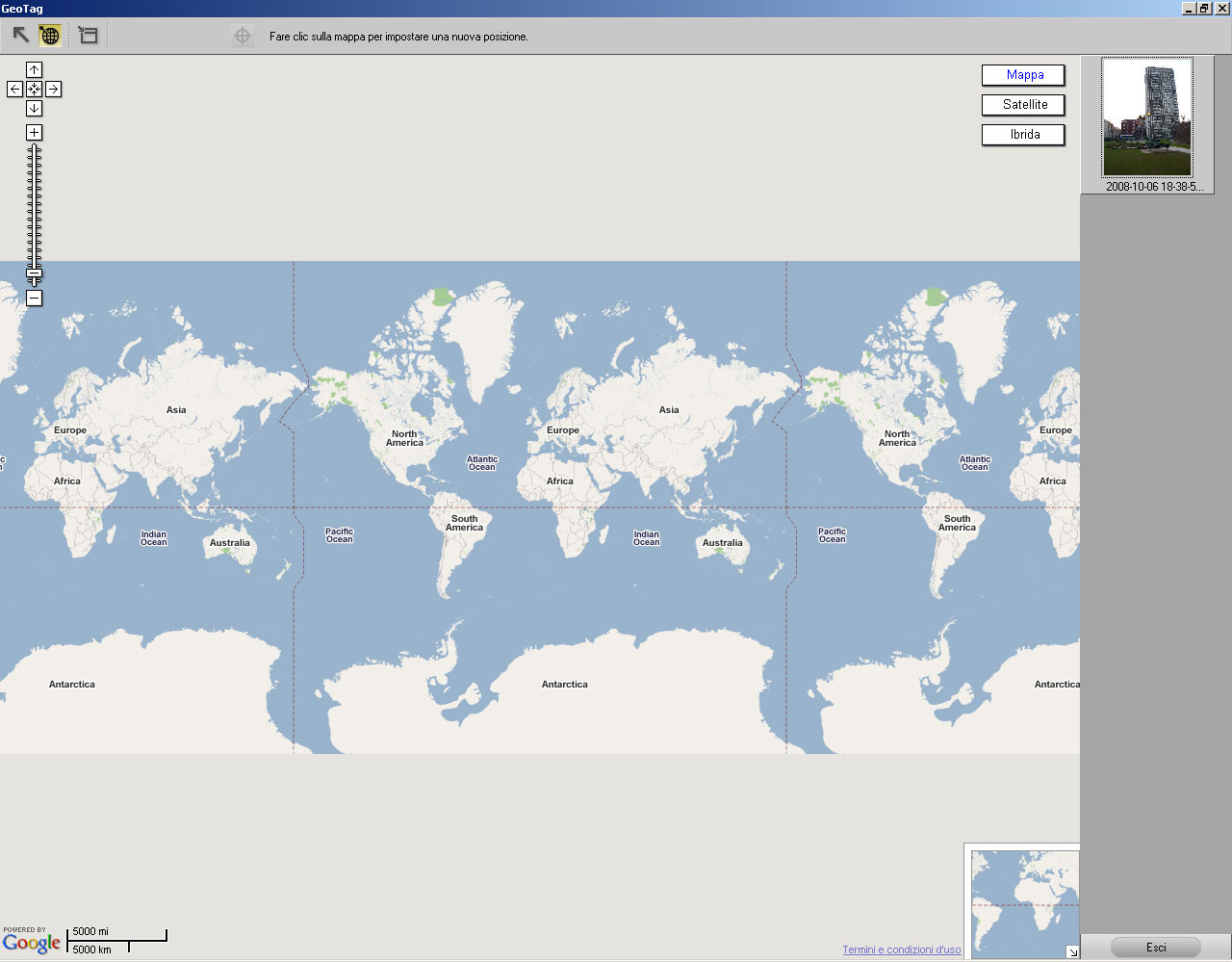Screen dimensions: 1232x962
Task: Click the window-with-arrow toolbar icon
Action: [x=89, y=36]
